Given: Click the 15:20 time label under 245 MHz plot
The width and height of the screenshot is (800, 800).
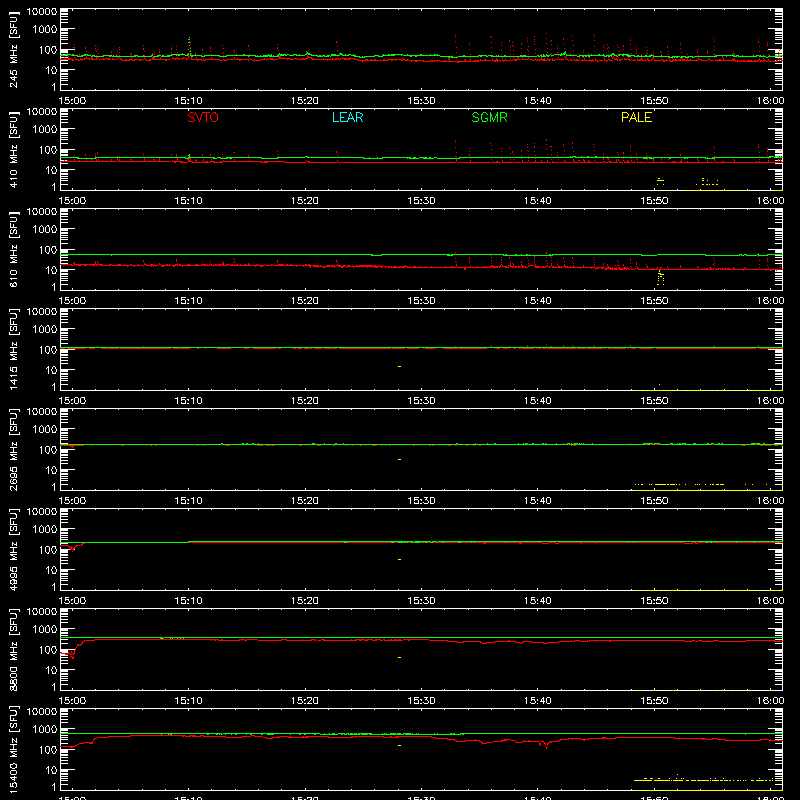Looking at the screenshot, I should point(305,101).
